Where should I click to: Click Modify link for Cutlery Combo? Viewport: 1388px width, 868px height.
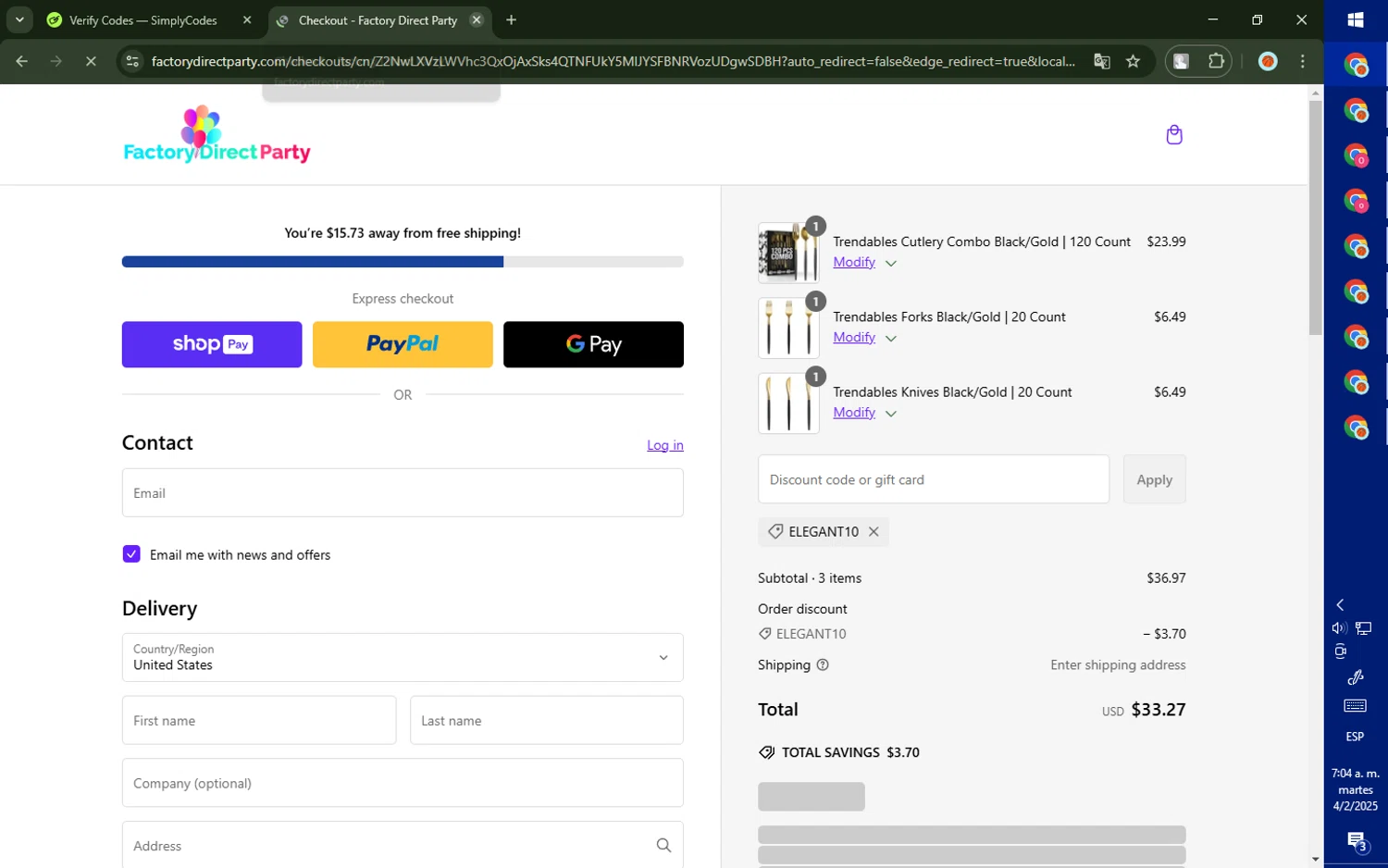pyautogui.click(x=854, y=262)
